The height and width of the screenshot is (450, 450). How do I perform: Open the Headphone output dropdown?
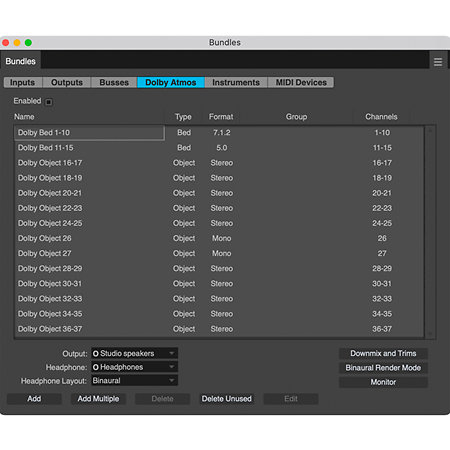click(x=134, y=367)
